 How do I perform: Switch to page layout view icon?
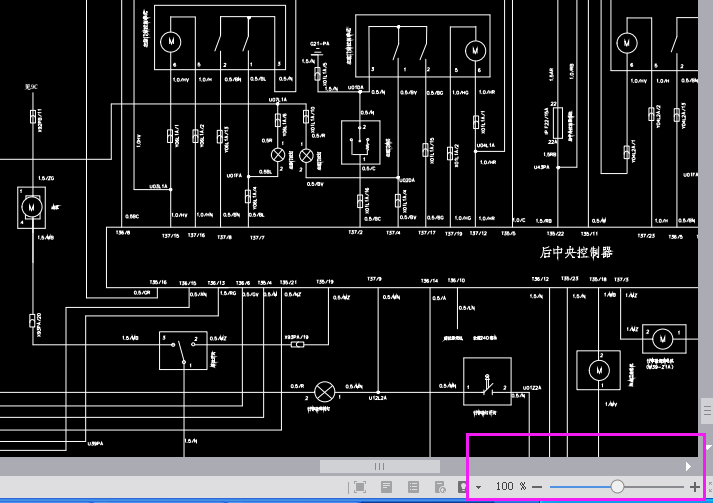pos(387,487)
